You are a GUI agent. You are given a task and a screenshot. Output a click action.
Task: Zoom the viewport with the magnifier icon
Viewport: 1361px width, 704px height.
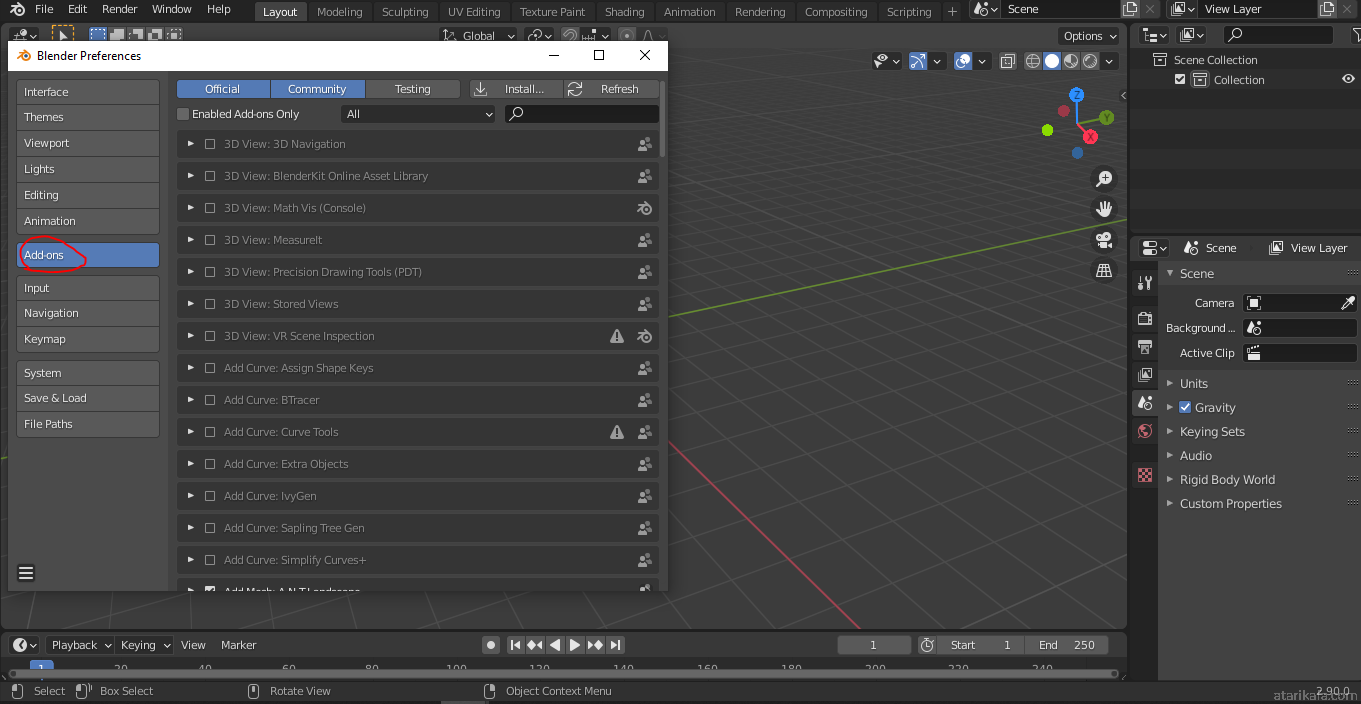[1104, 179]
